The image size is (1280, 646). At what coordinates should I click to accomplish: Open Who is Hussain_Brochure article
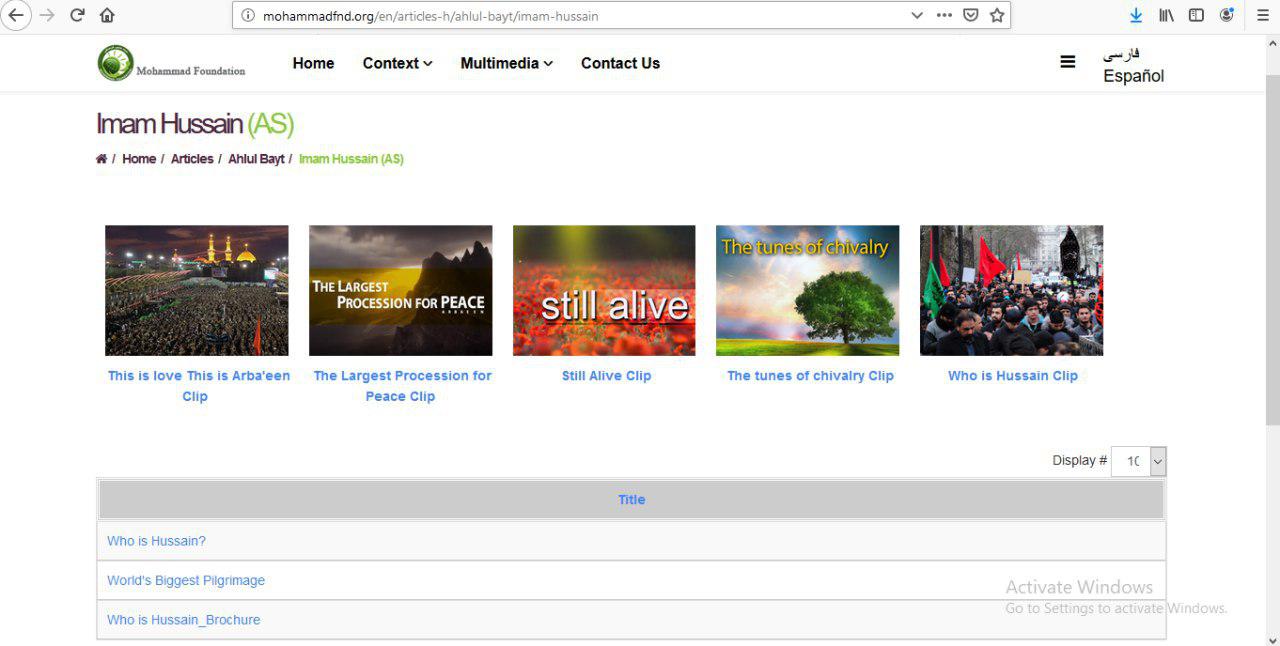(x=183, y=620)
